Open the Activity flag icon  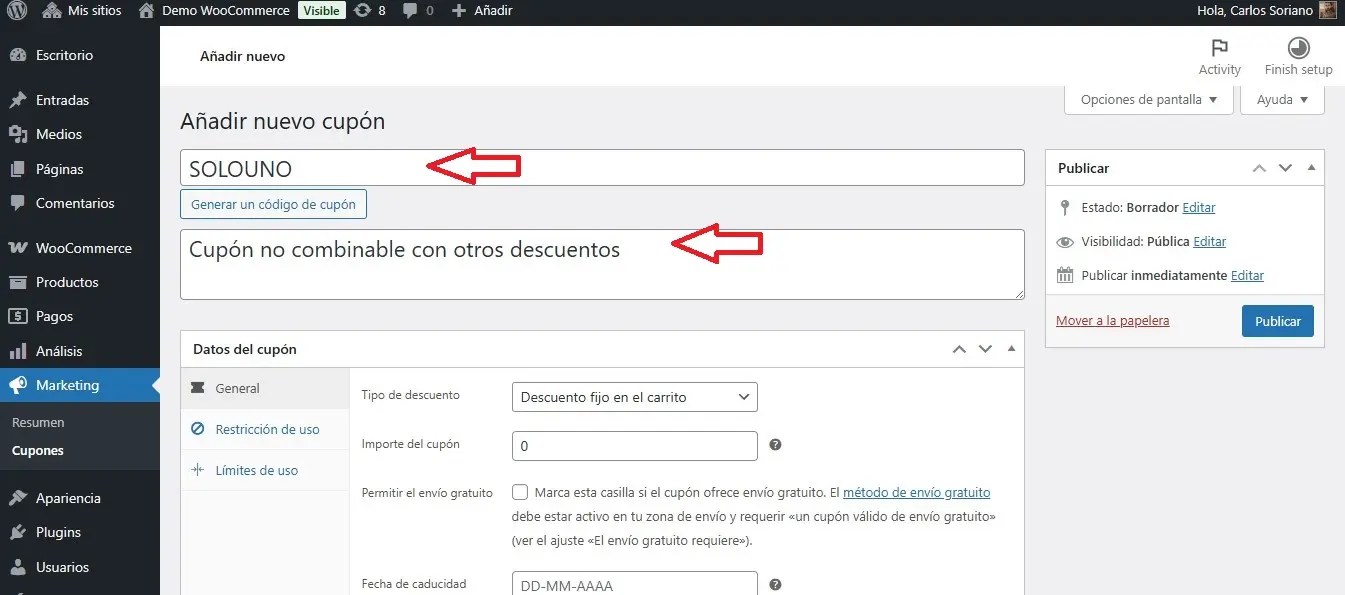[x=1219, y=48]
